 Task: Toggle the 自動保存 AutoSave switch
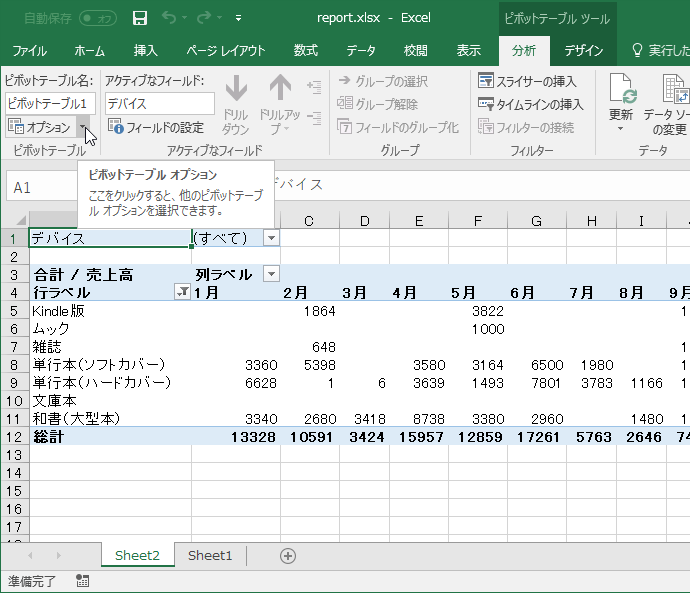pos(98,18)
